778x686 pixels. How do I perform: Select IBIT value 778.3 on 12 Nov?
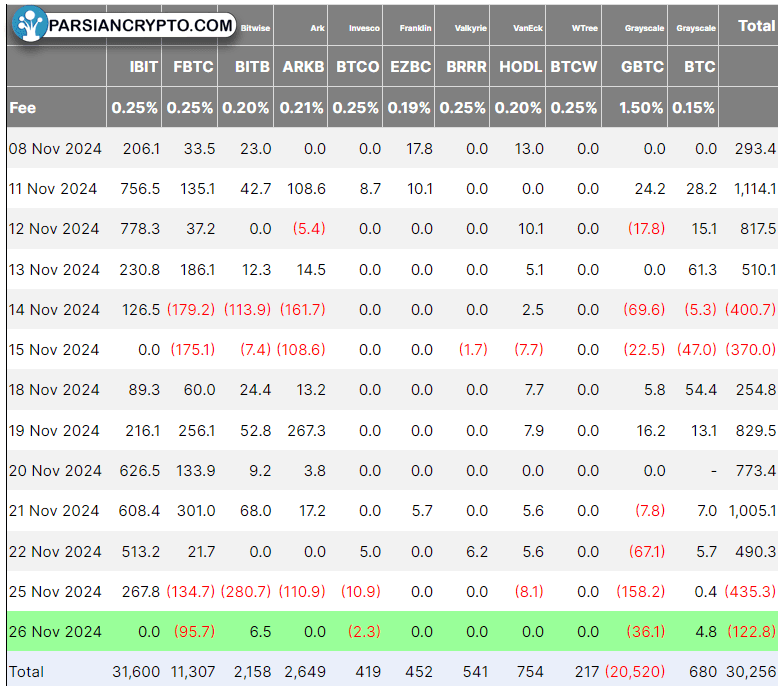coord(140,229)
